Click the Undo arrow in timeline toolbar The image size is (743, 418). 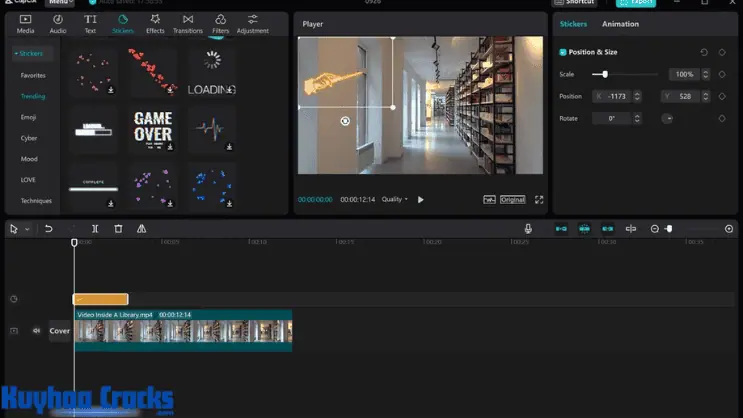(48, 229)
